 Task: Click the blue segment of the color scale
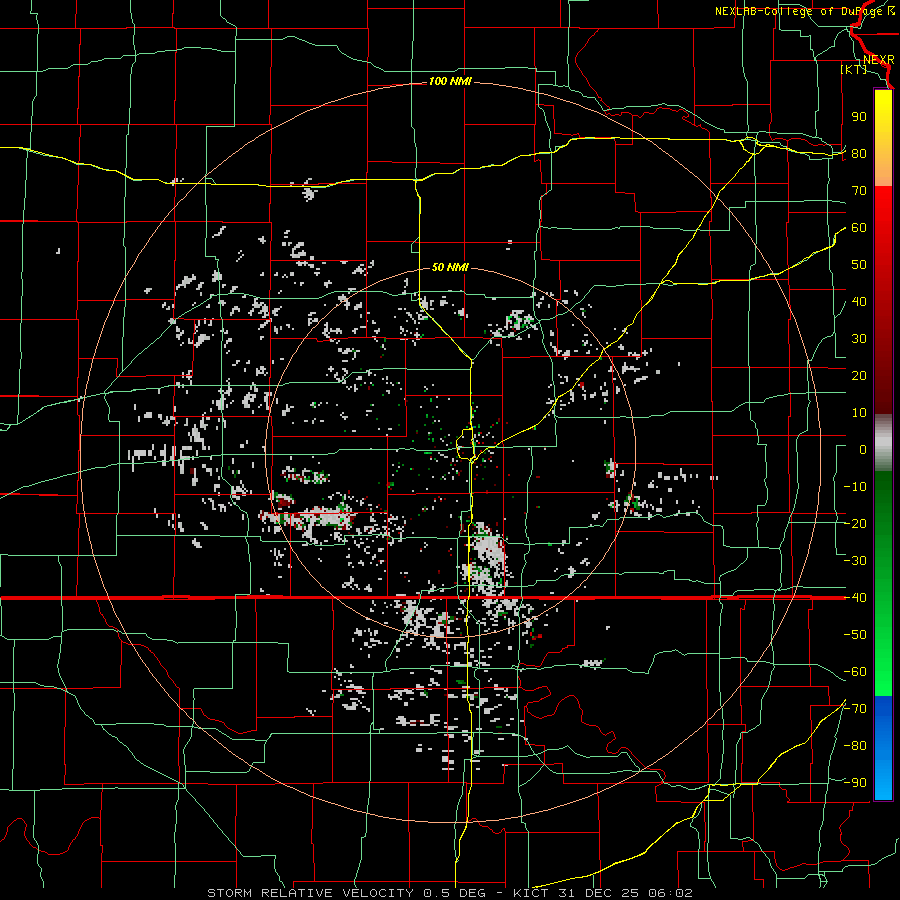pos(883,748)
